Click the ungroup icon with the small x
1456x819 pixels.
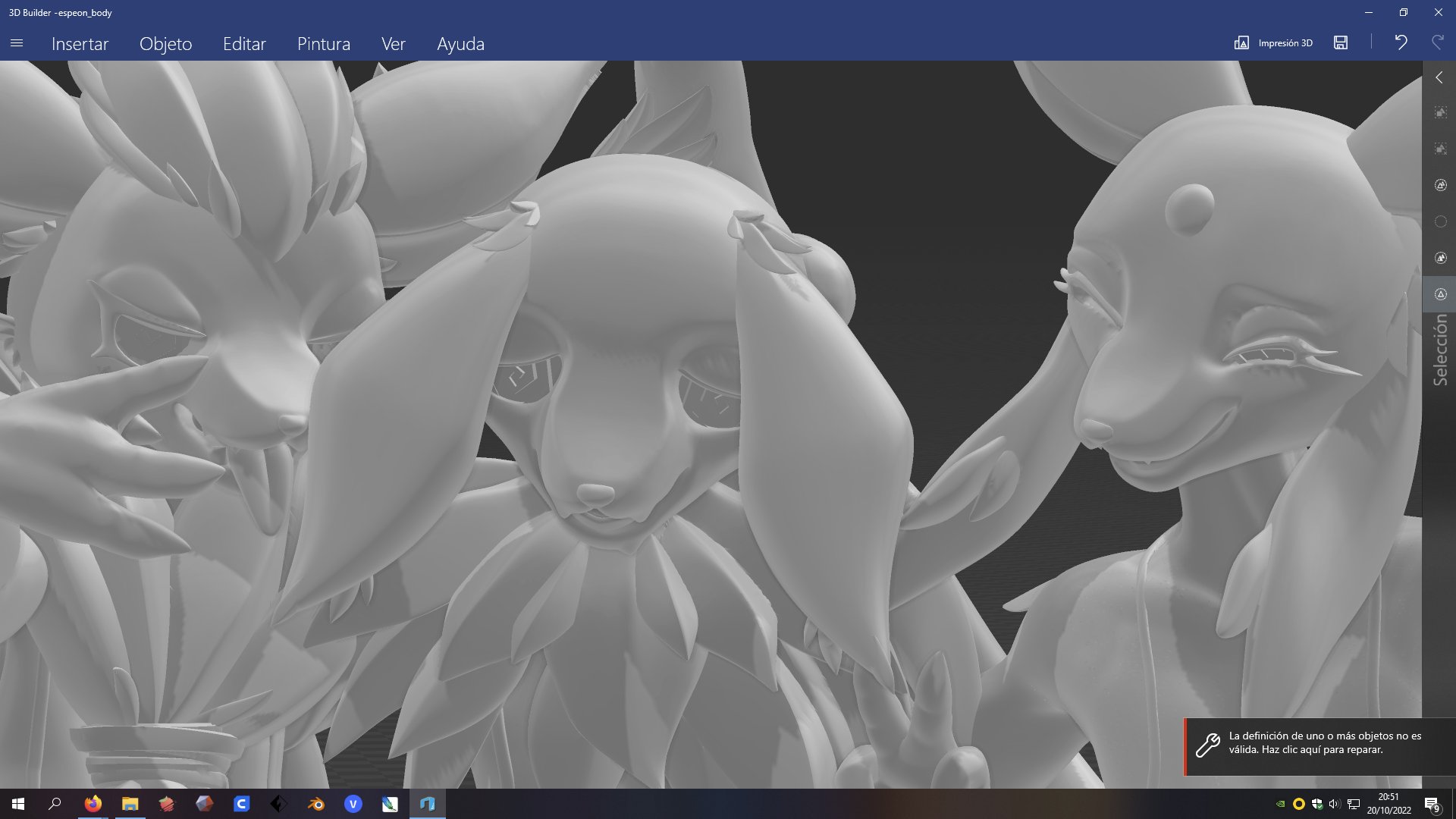(x=1440, y=149)
